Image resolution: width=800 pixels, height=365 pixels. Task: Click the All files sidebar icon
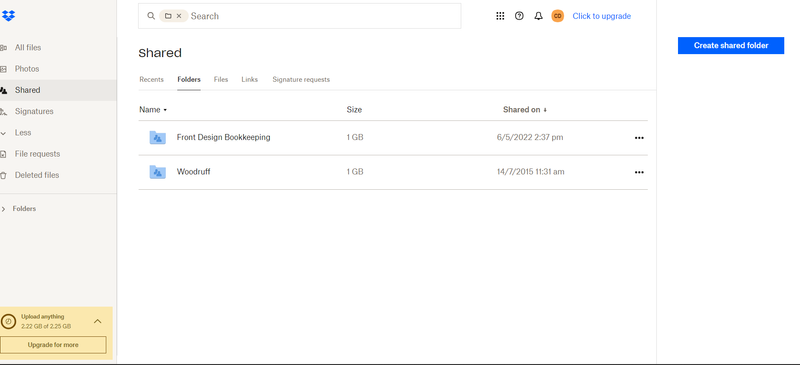(x=3, y=47)
